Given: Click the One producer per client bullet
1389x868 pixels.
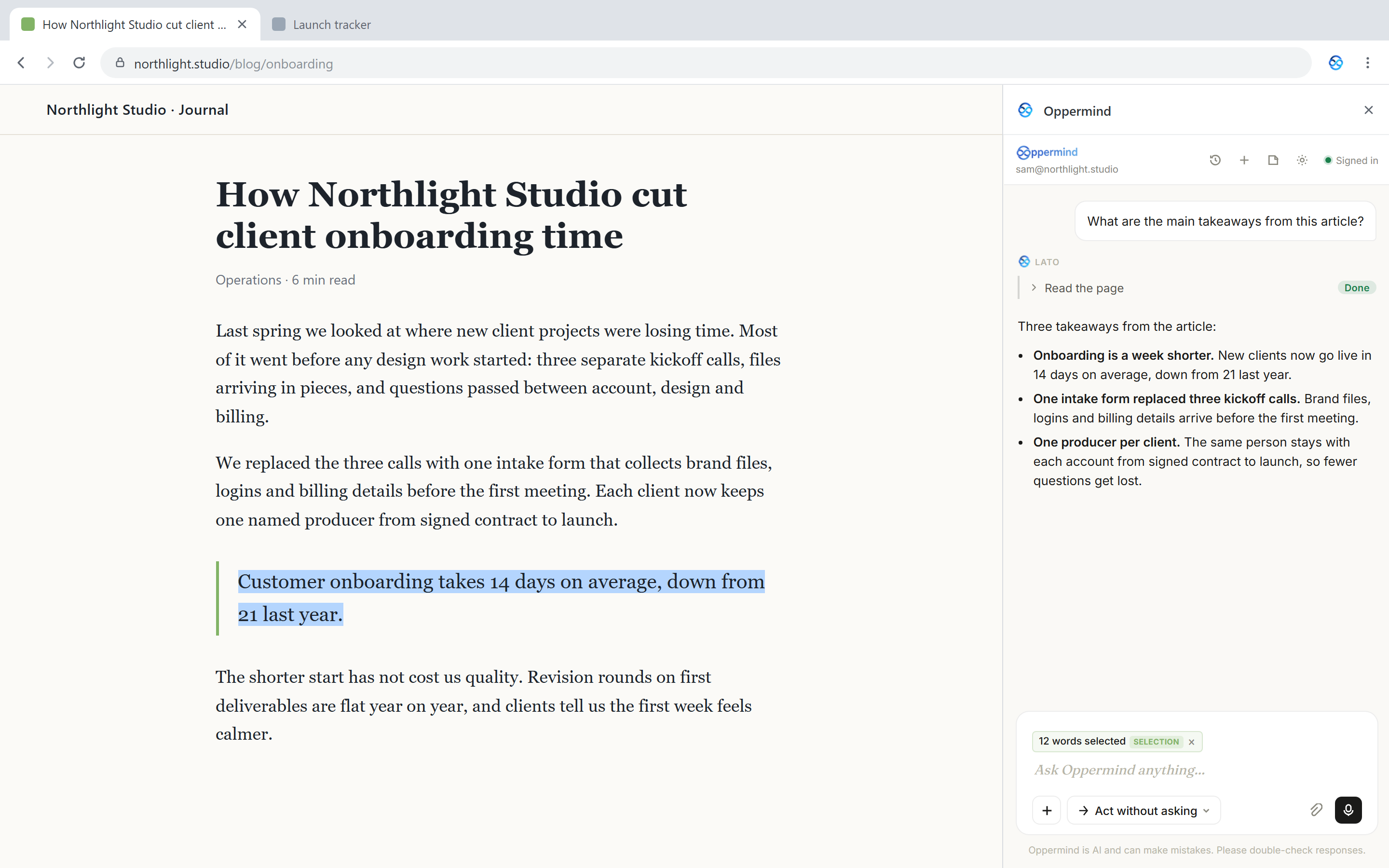Looking at the screenshot, I should (1195, 461).
